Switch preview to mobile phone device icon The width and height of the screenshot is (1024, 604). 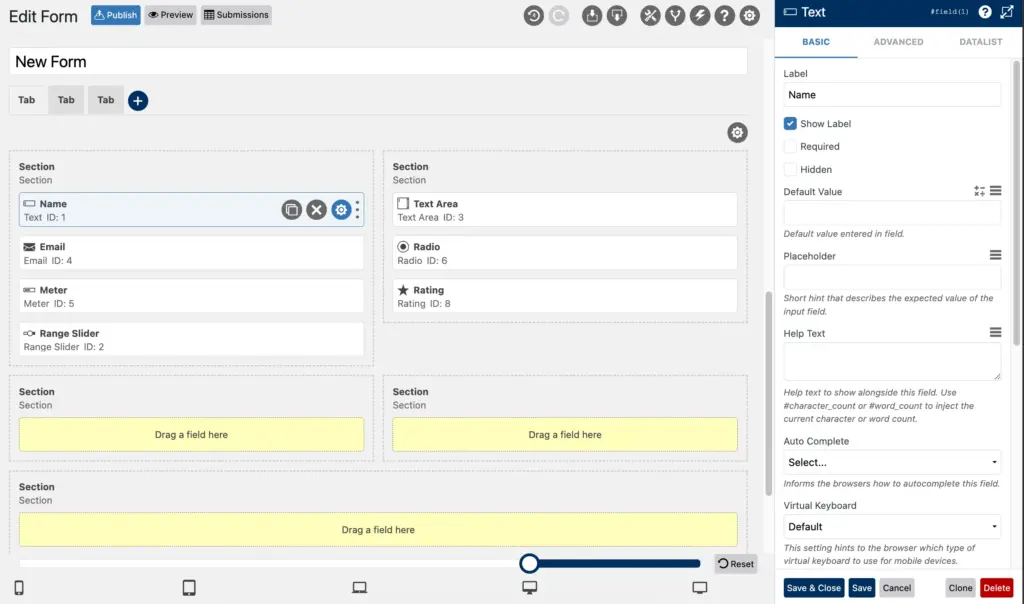(20, 589)
